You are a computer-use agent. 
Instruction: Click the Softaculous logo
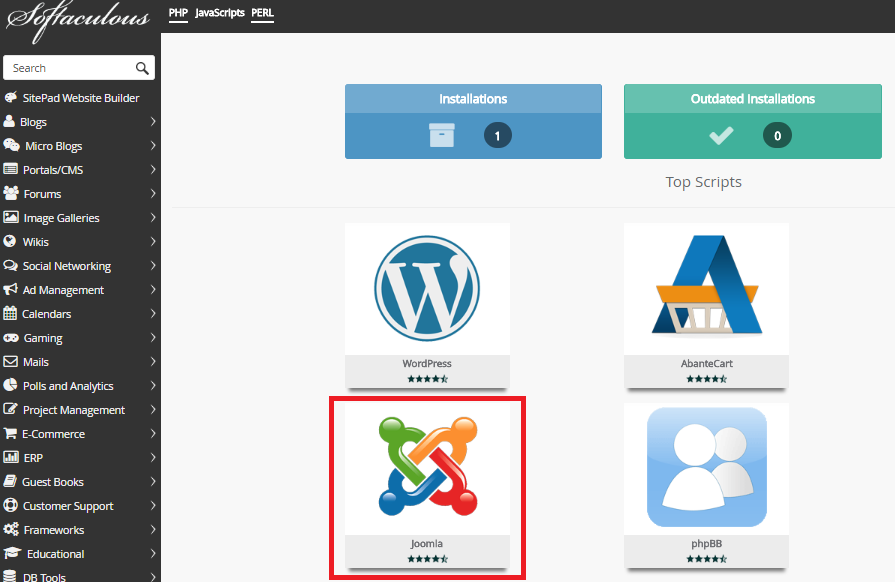click(78, 20)
